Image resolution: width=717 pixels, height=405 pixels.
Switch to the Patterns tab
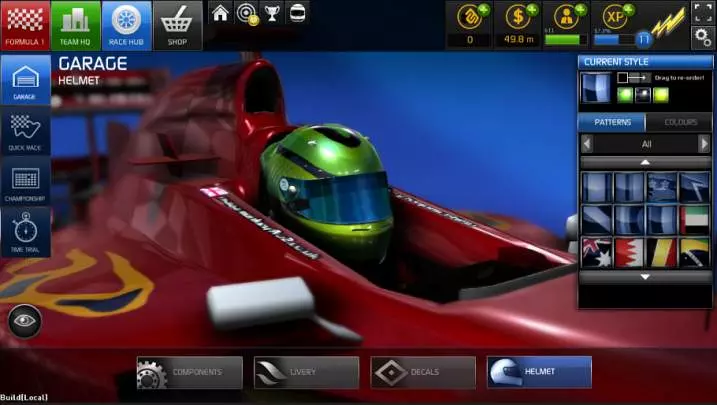pos(612,123)
